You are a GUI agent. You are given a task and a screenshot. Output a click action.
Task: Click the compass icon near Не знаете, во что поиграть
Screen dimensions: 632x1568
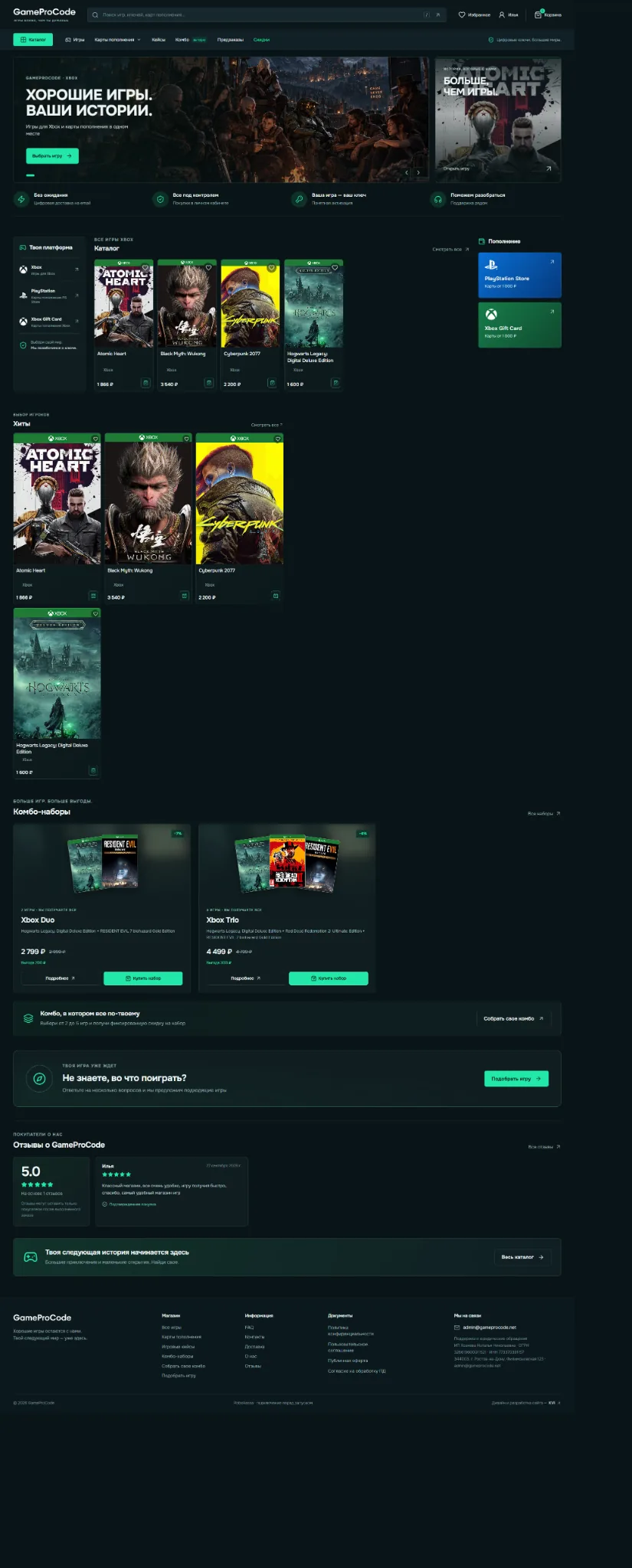39,1079
